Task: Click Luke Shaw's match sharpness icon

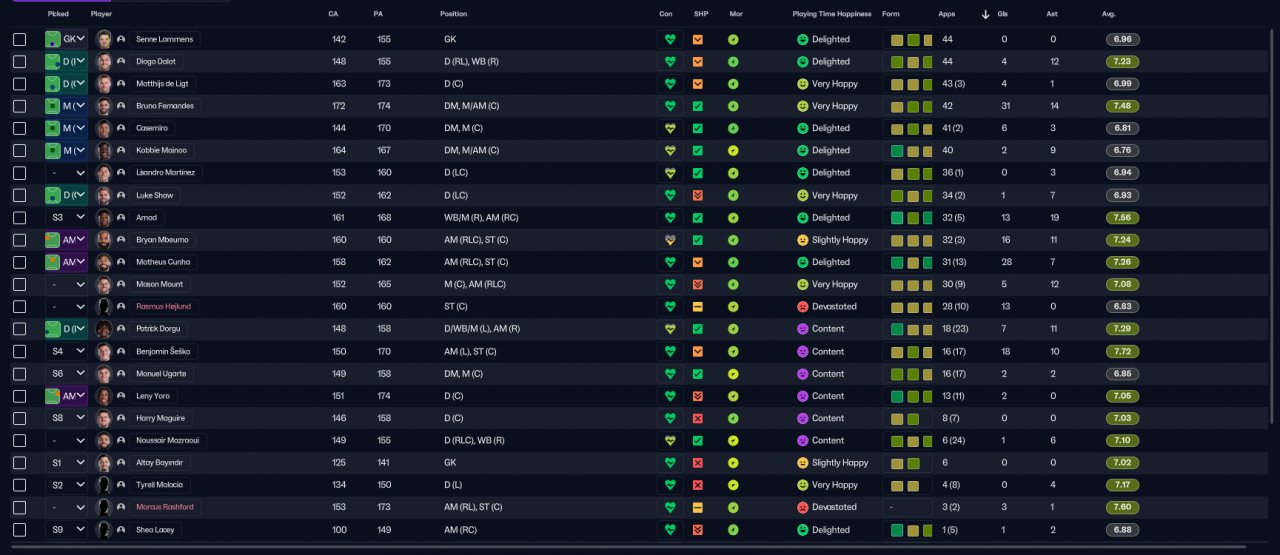Action: click(698, 195)
